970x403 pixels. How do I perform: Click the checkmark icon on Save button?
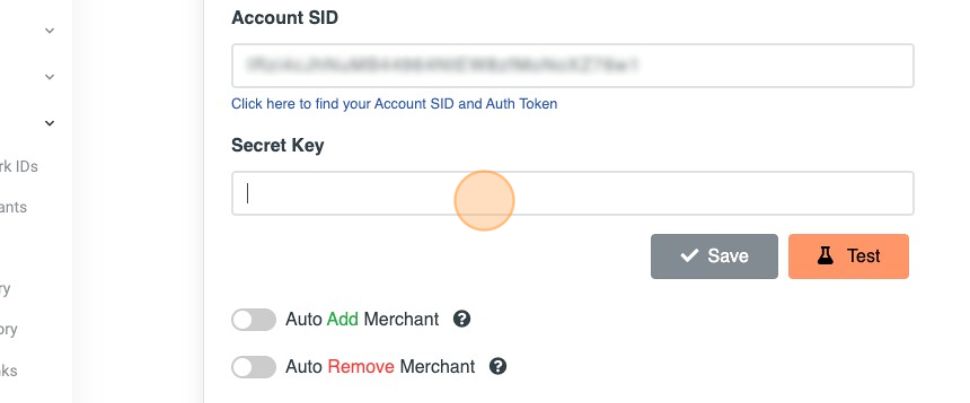(689, 256)
